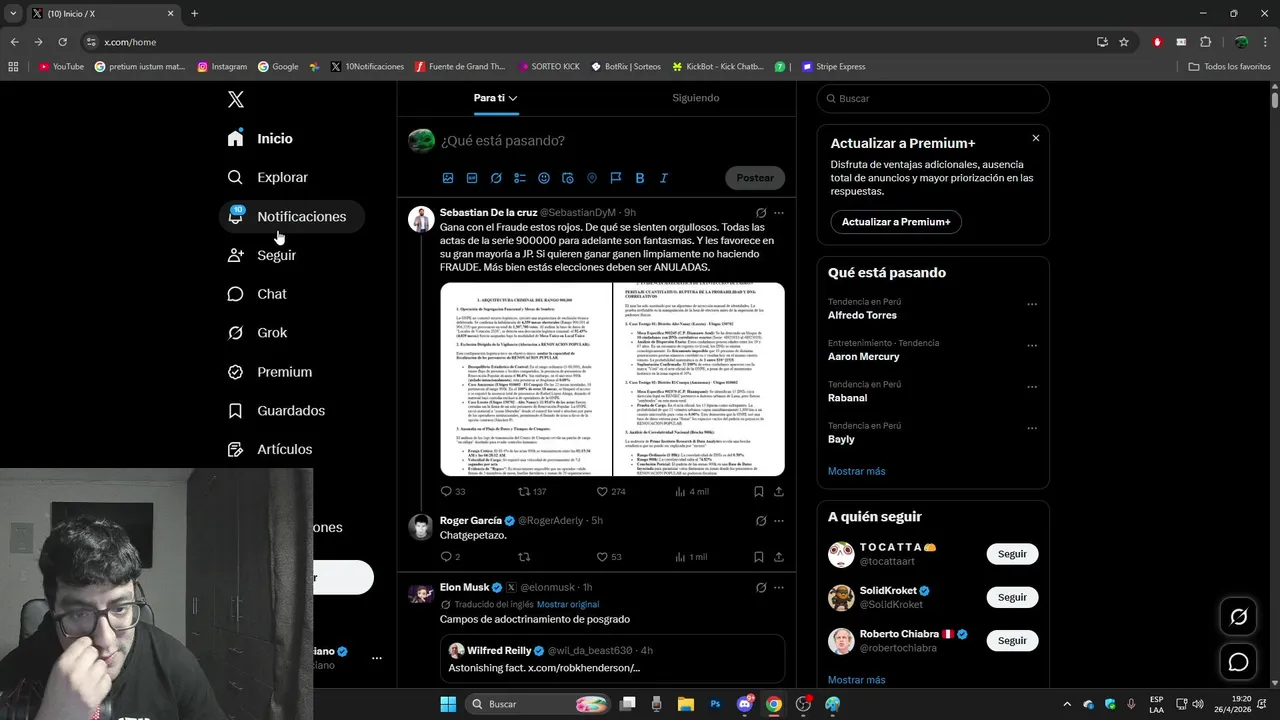Viewport: 1280px width, 720px height.
Task: Reply to Roger García's post
Action: [x=450, y=557]
